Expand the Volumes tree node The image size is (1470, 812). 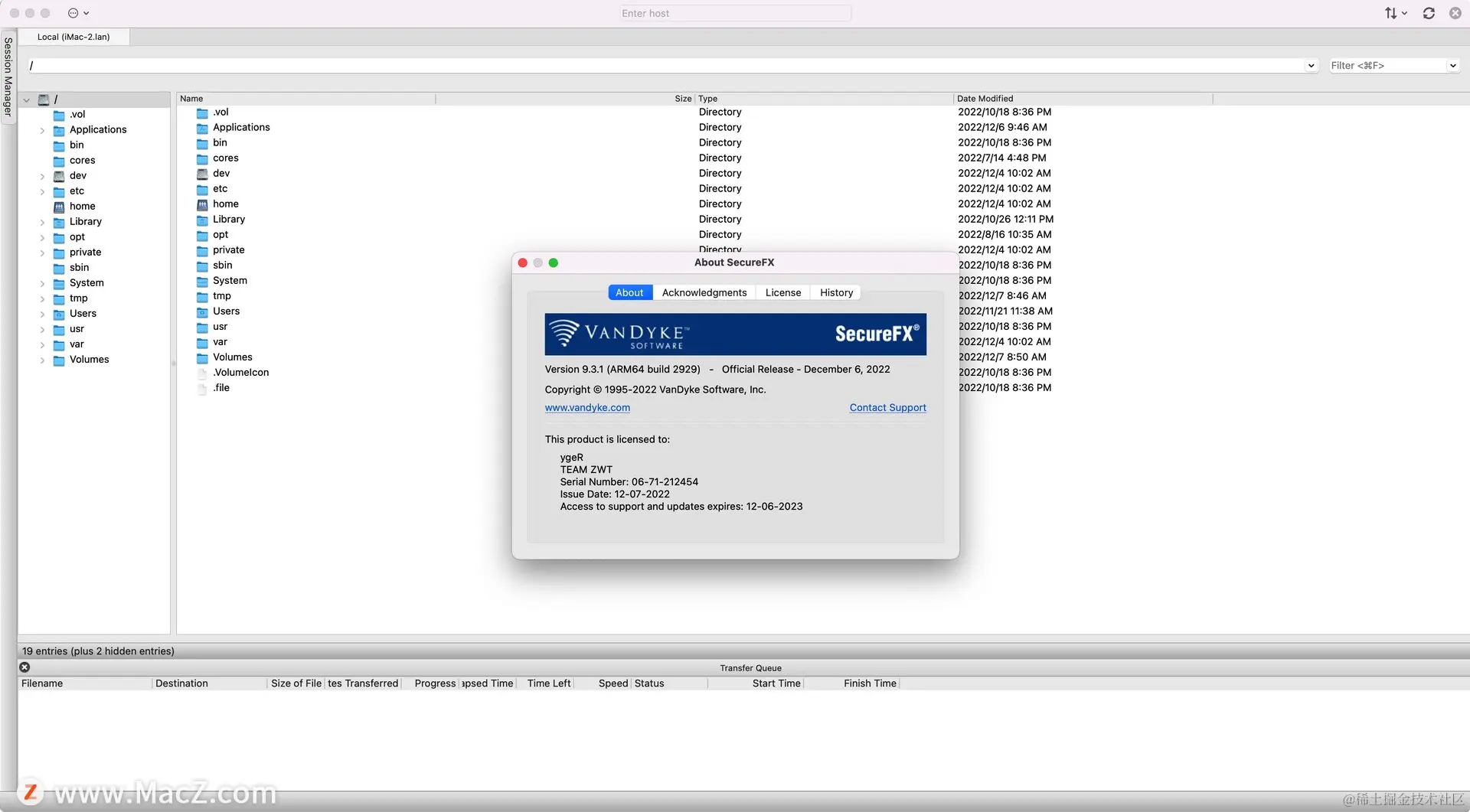[x=42, y=360]
